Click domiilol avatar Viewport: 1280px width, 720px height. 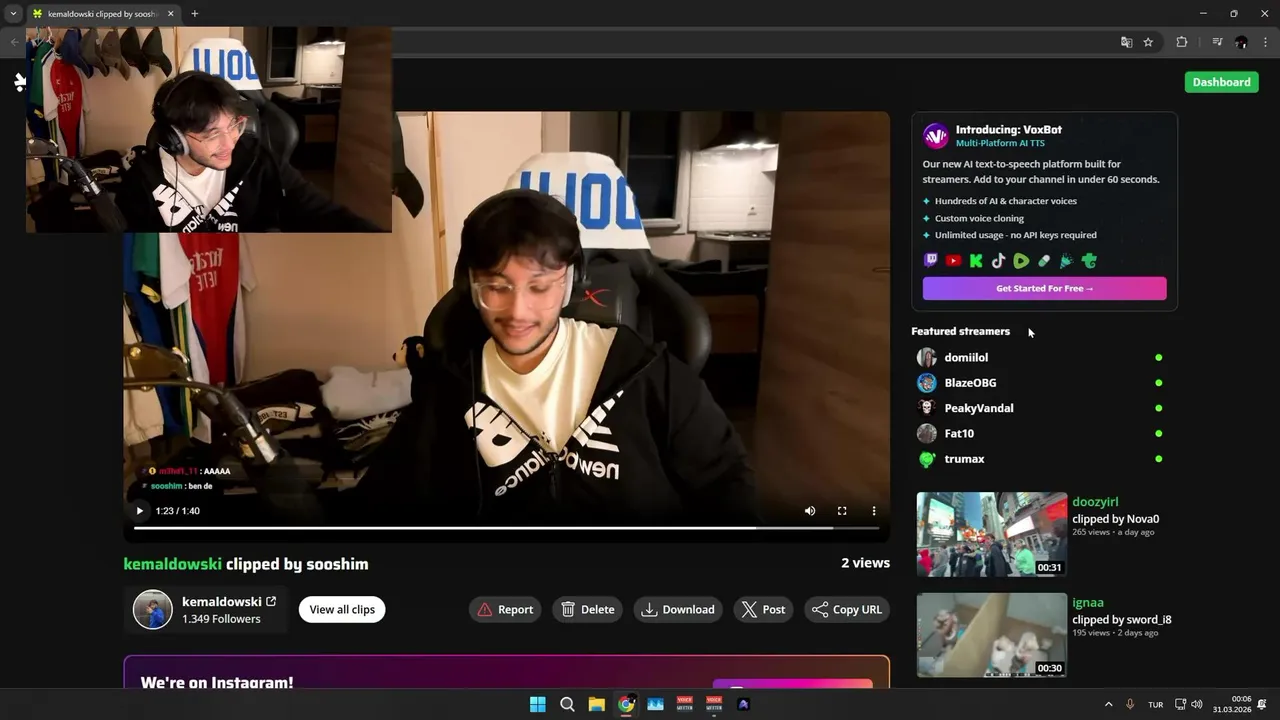pos(927,357)
